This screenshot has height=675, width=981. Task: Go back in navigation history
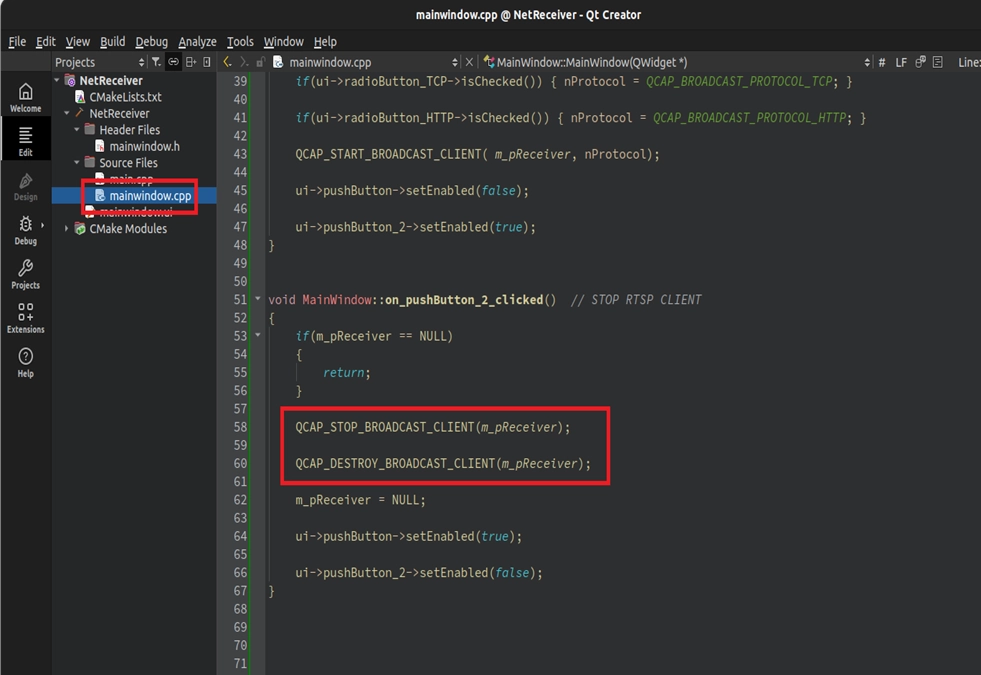pyautogui.click(x=227, y=61)
